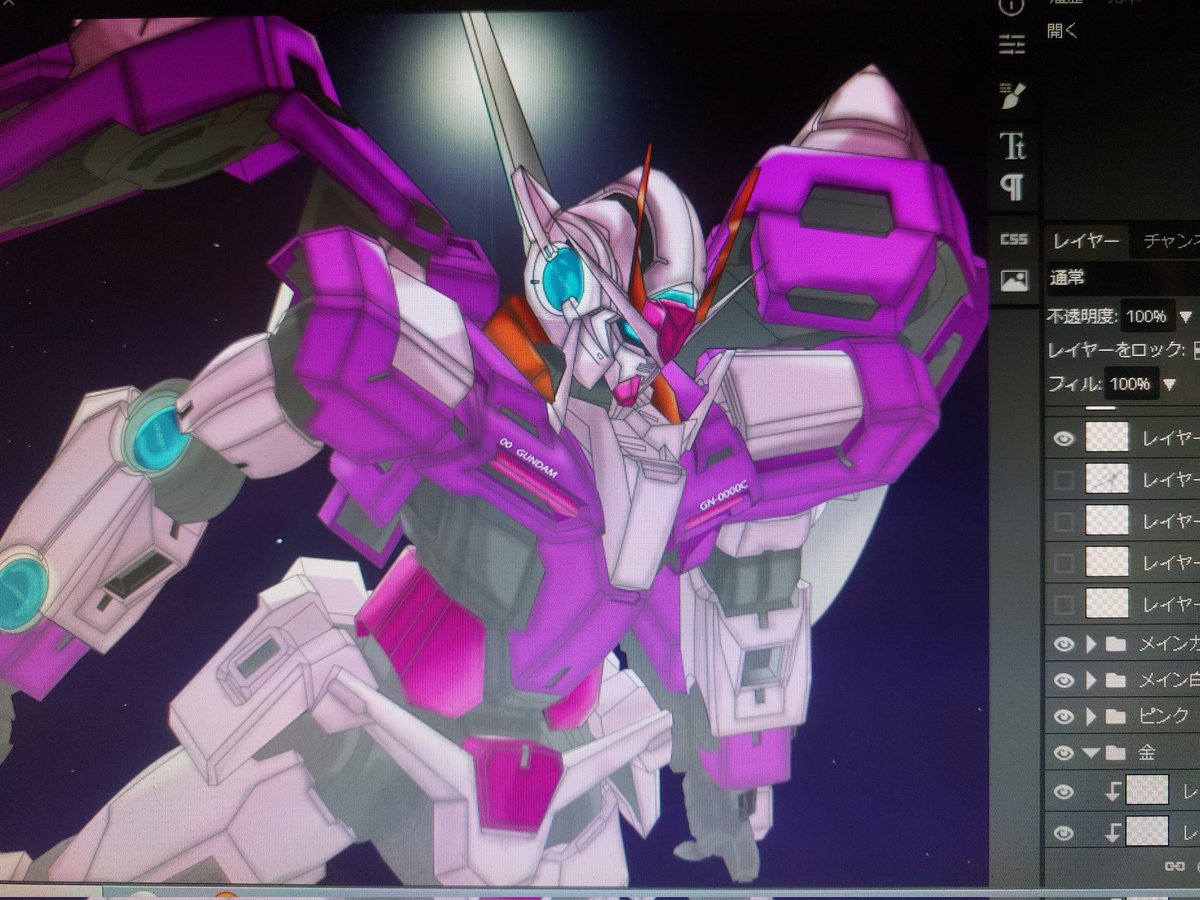Select the メインカ folder name
Image resolution: width=1200 pixels, height=900 pixels.
click(1169, 644)
